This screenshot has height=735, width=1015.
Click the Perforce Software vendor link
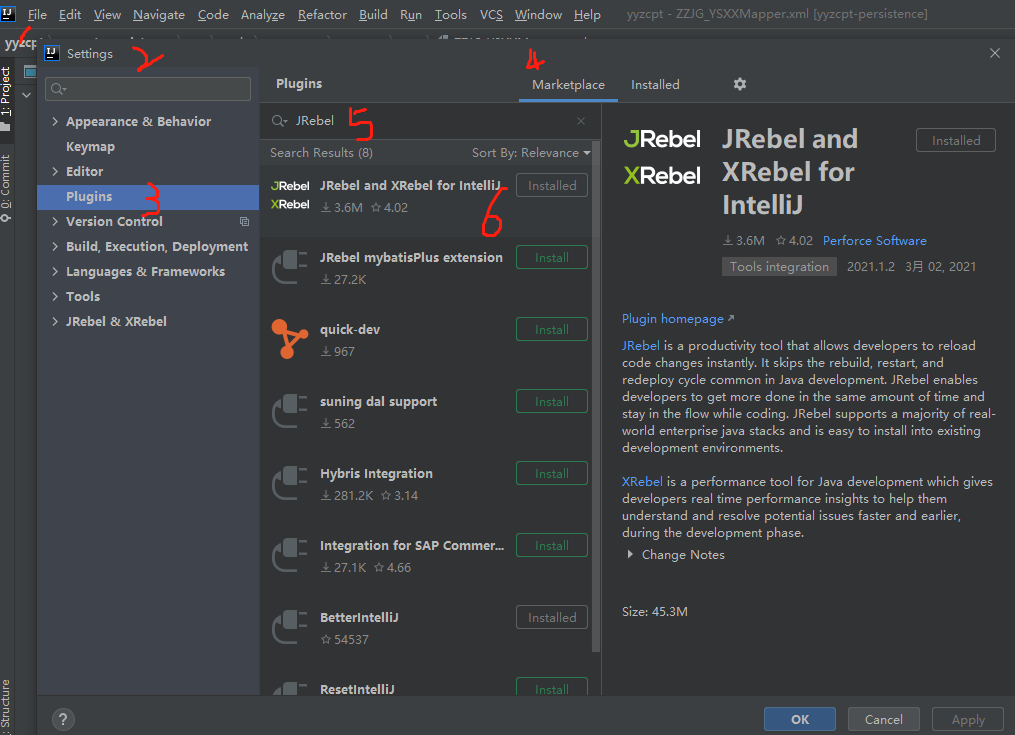874,240
